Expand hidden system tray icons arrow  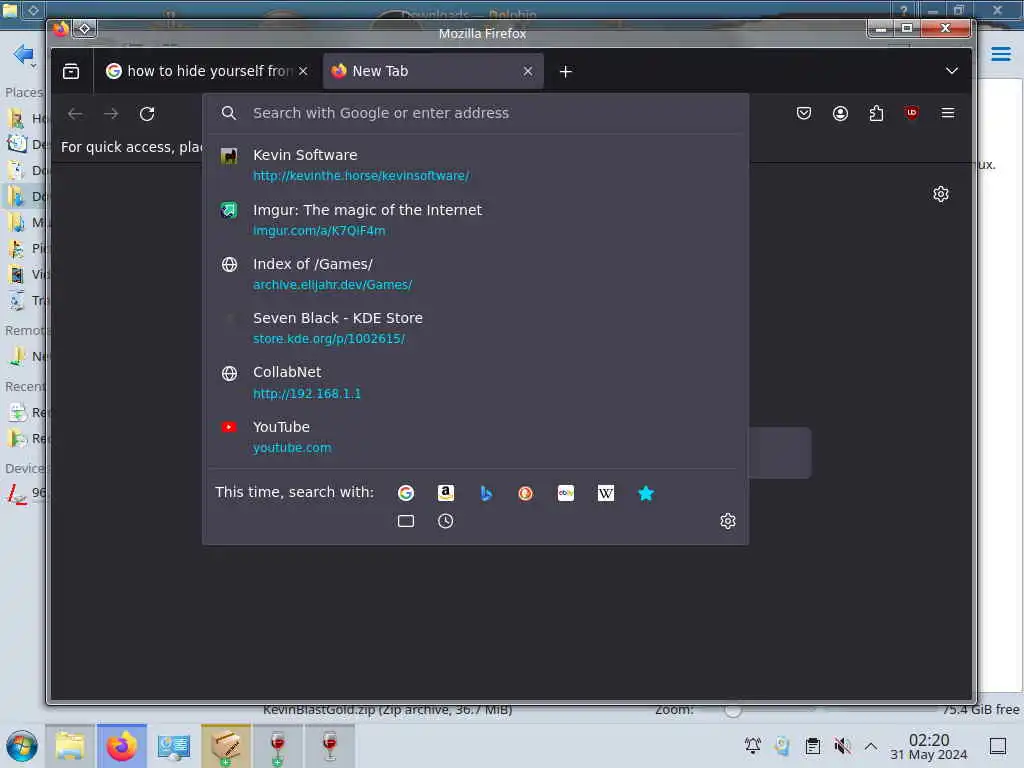coord(871,746)
